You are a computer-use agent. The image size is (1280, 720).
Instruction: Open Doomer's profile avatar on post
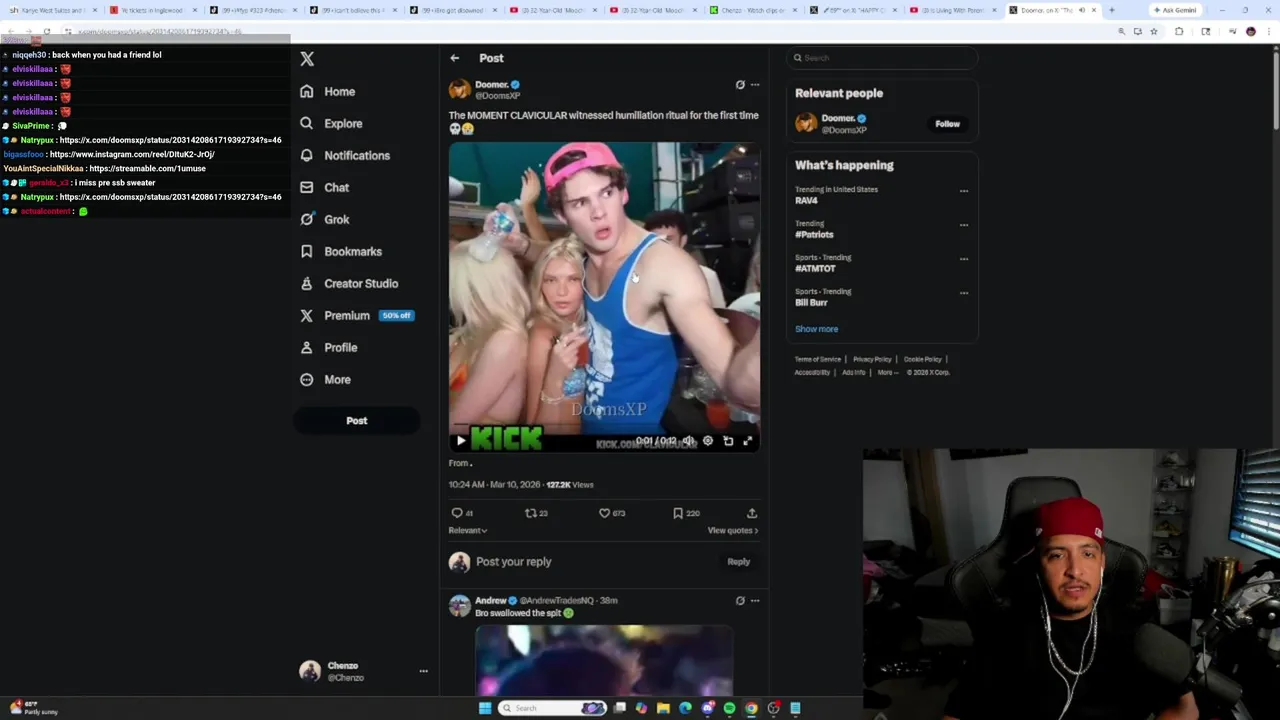coord(459,90)
